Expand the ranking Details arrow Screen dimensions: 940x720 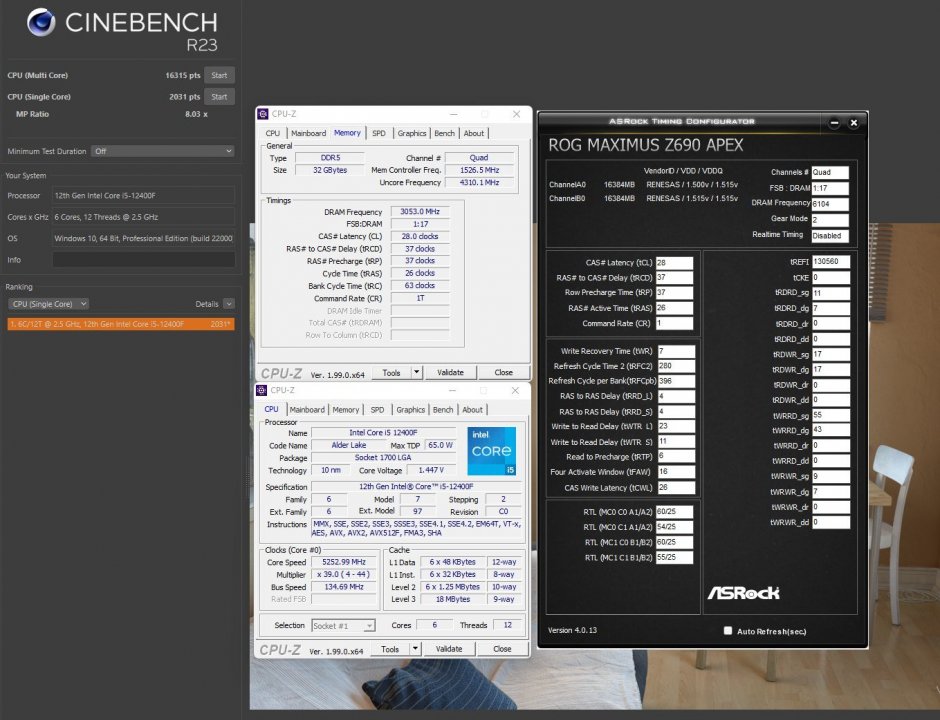pos(229,304)
